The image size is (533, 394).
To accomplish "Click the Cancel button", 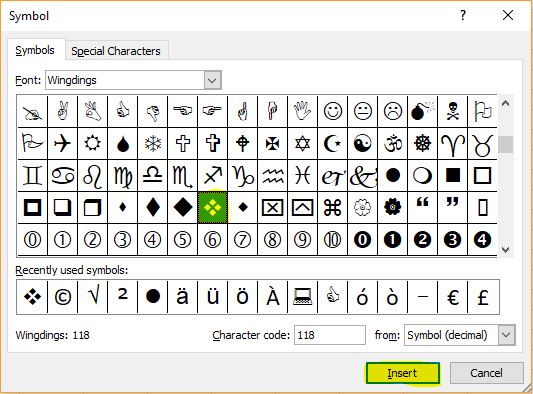I will 486,373.
